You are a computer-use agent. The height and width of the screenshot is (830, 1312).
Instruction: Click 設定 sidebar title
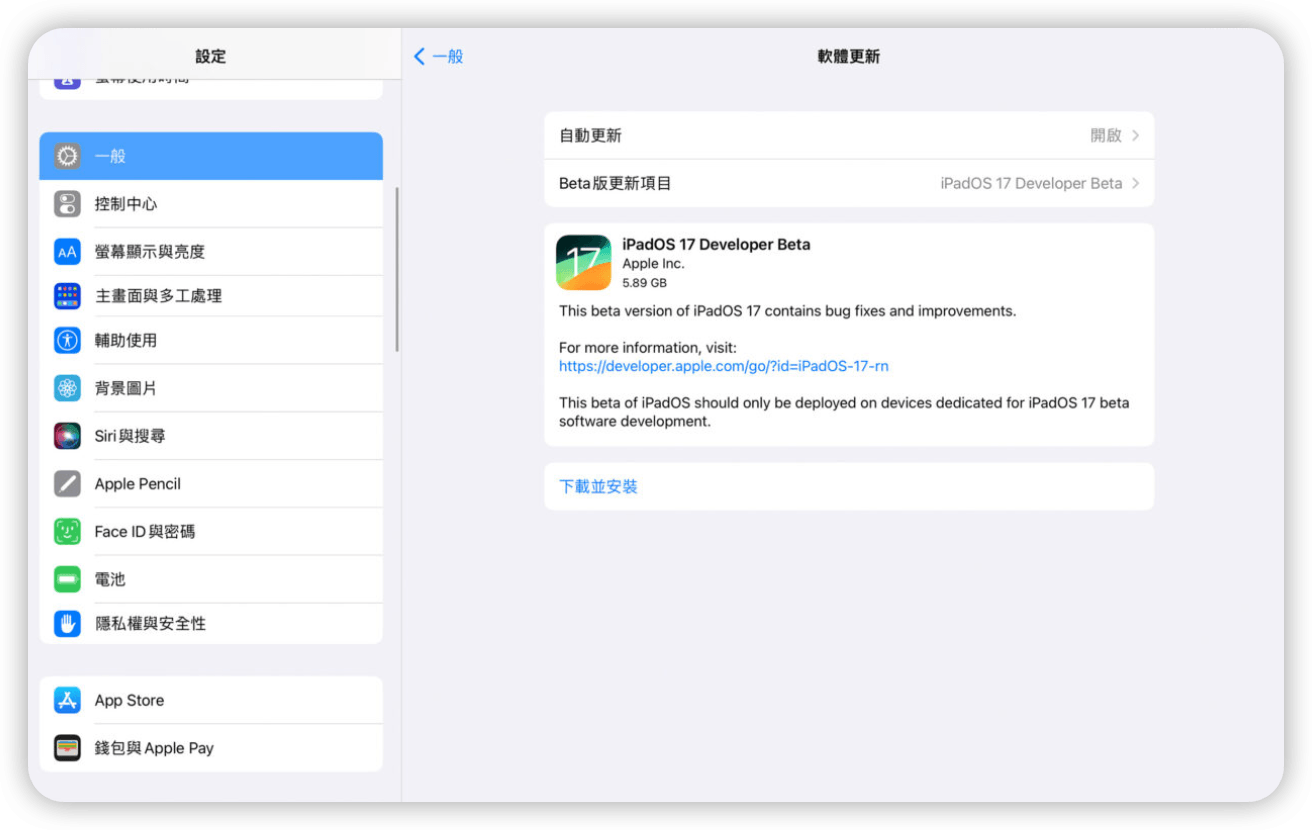[x=211, y=57]
